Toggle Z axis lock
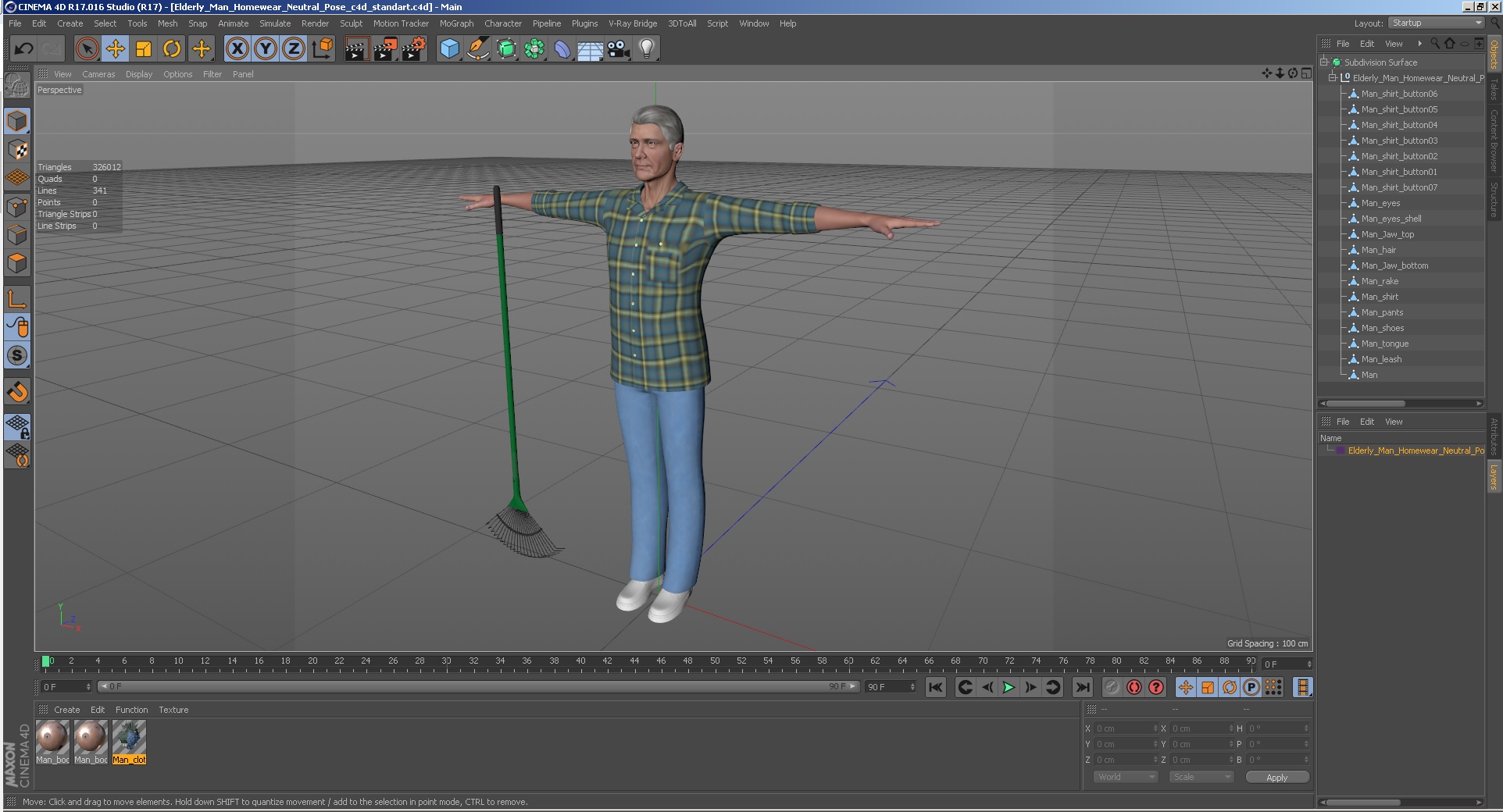 point(294,49)
